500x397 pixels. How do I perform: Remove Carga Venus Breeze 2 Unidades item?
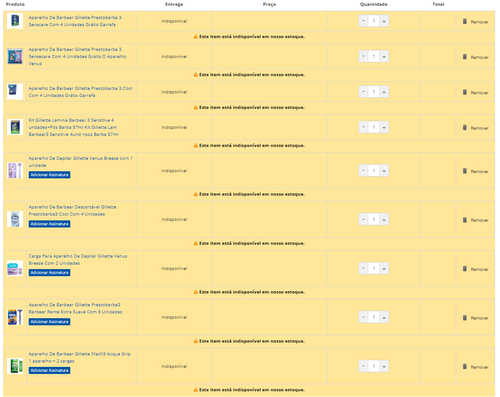(x=475, y=269)
